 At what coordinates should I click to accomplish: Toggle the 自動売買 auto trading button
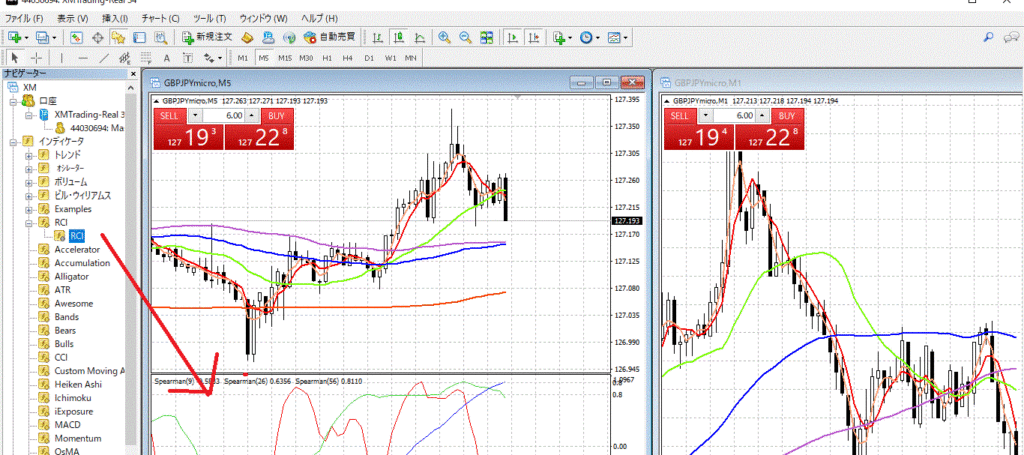[330, 38]
